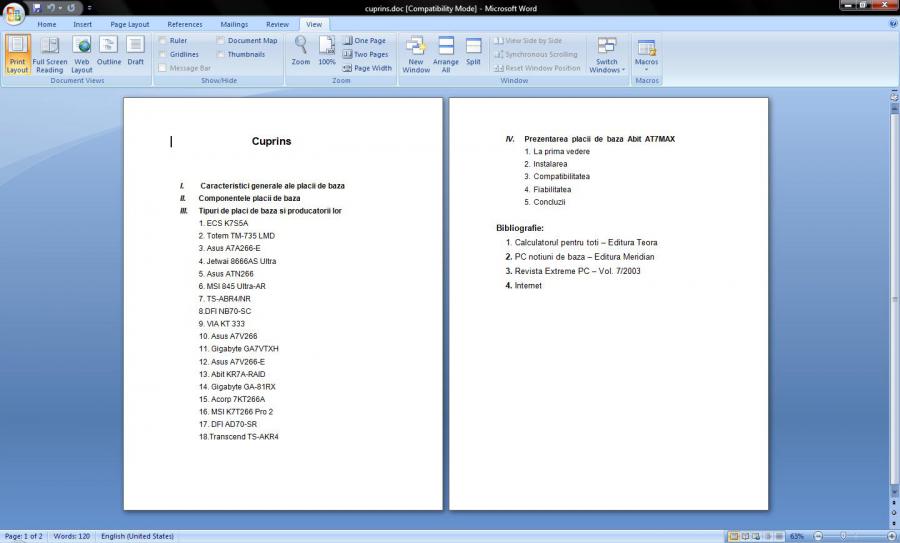Toggle the Gridlines checkbox
This screenshot has width=900, height=543.
click(163, 55)
